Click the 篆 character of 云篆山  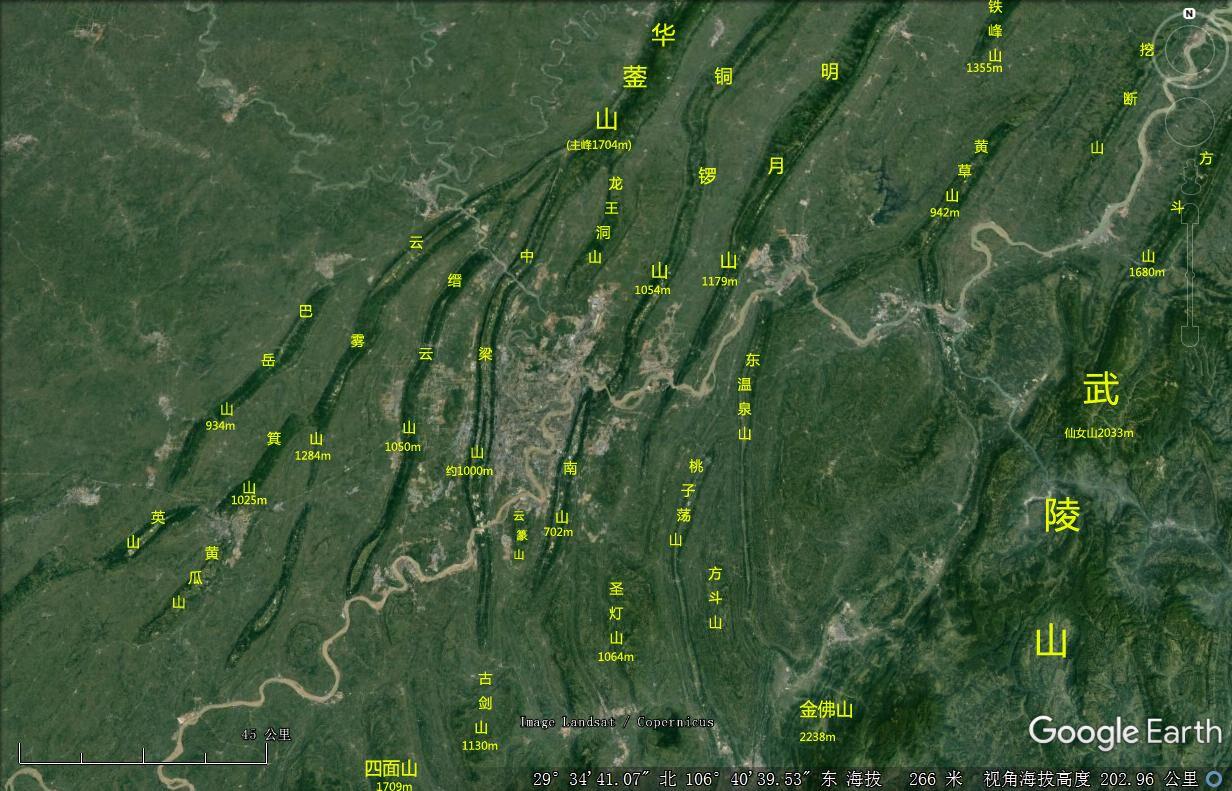click(521, 535)
